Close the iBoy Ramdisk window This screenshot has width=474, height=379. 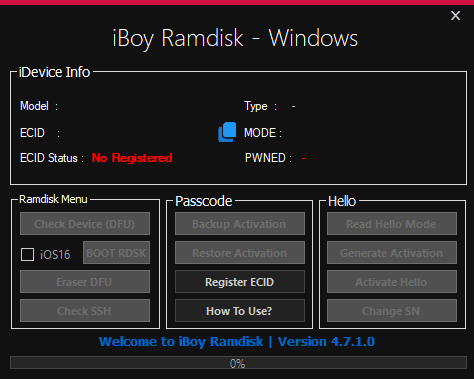click(455, 16)
